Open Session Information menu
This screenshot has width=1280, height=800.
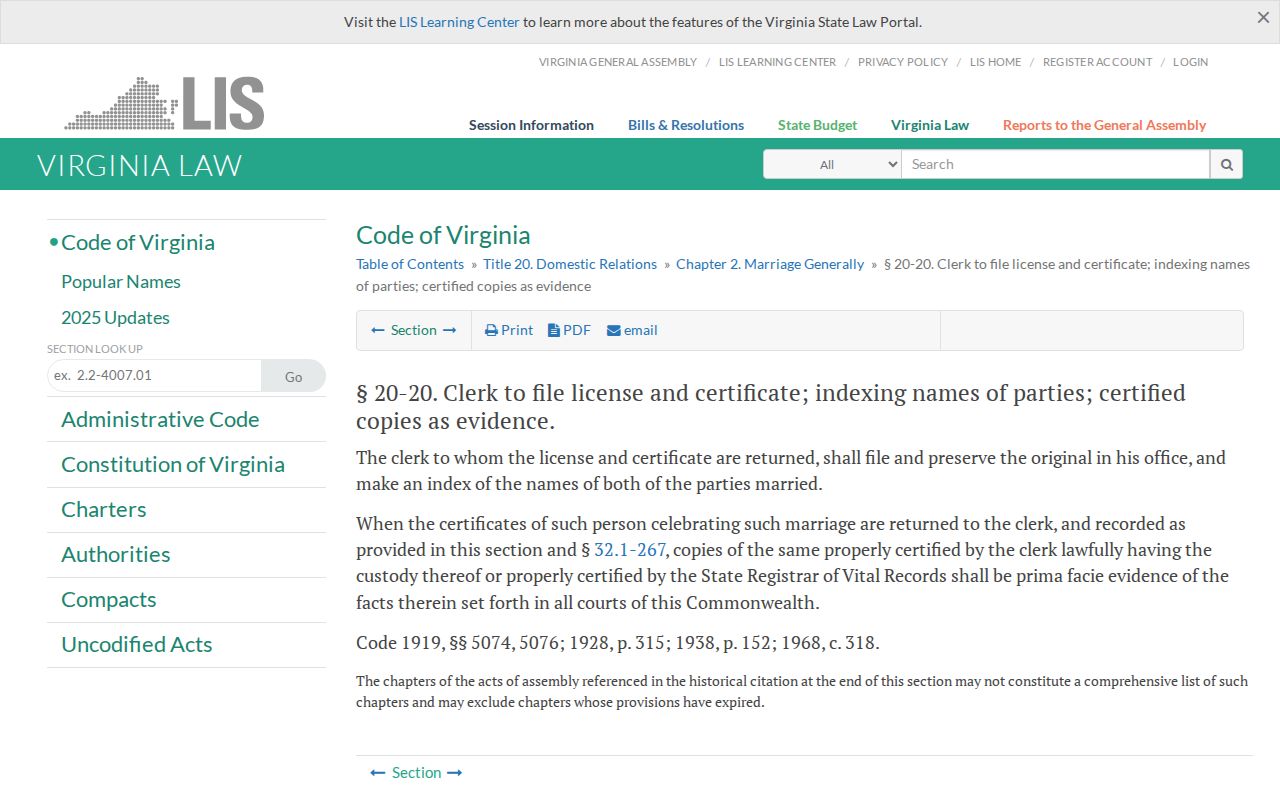click(x=531, y=125)
